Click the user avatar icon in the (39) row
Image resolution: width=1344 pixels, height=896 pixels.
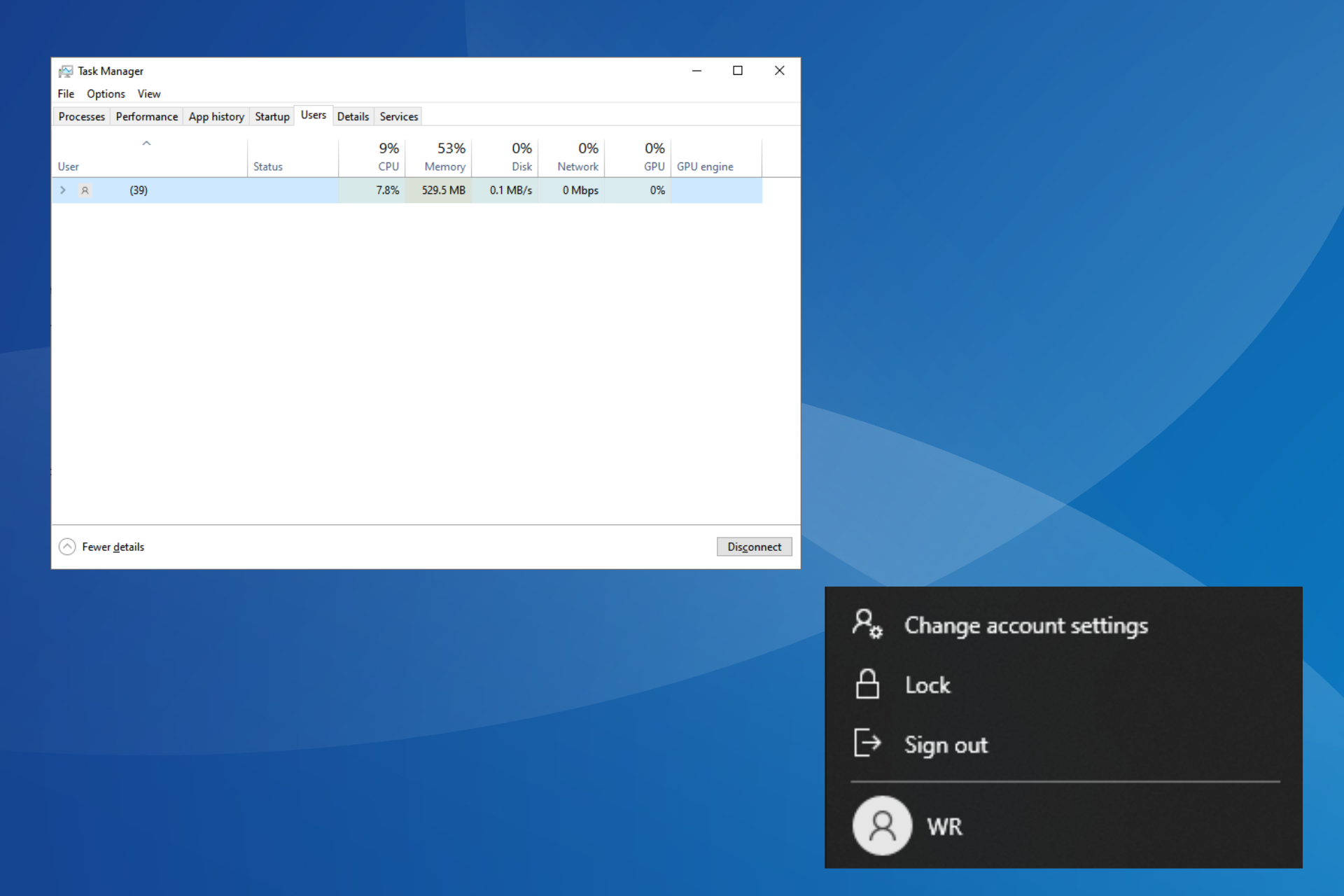point(85,190)
